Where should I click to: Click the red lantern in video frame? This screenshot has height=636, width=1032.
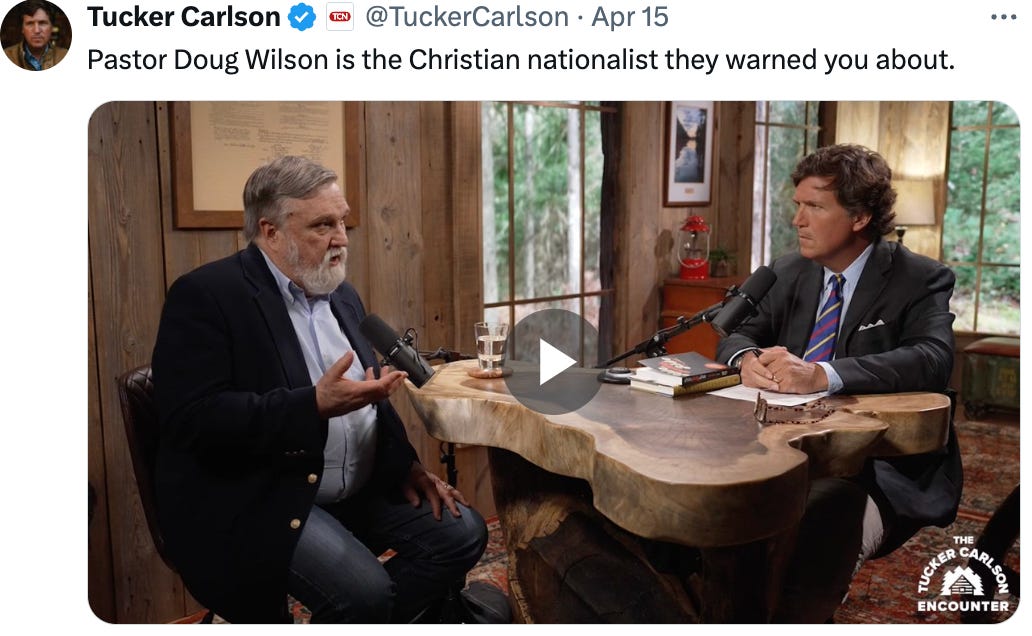point(693,247)
